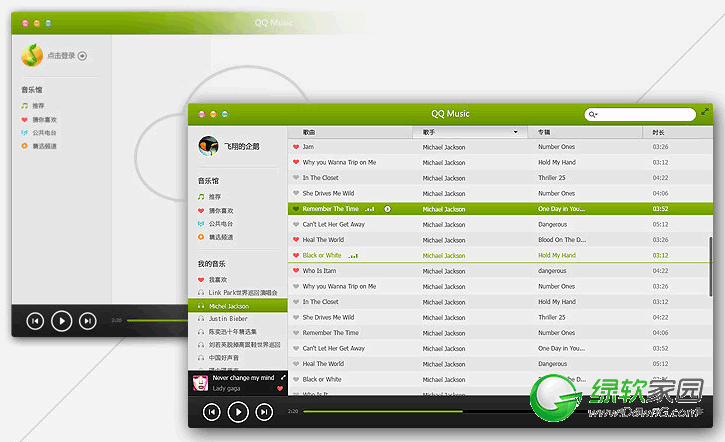Click previous track button in the back window

click(x=35, y=321)
